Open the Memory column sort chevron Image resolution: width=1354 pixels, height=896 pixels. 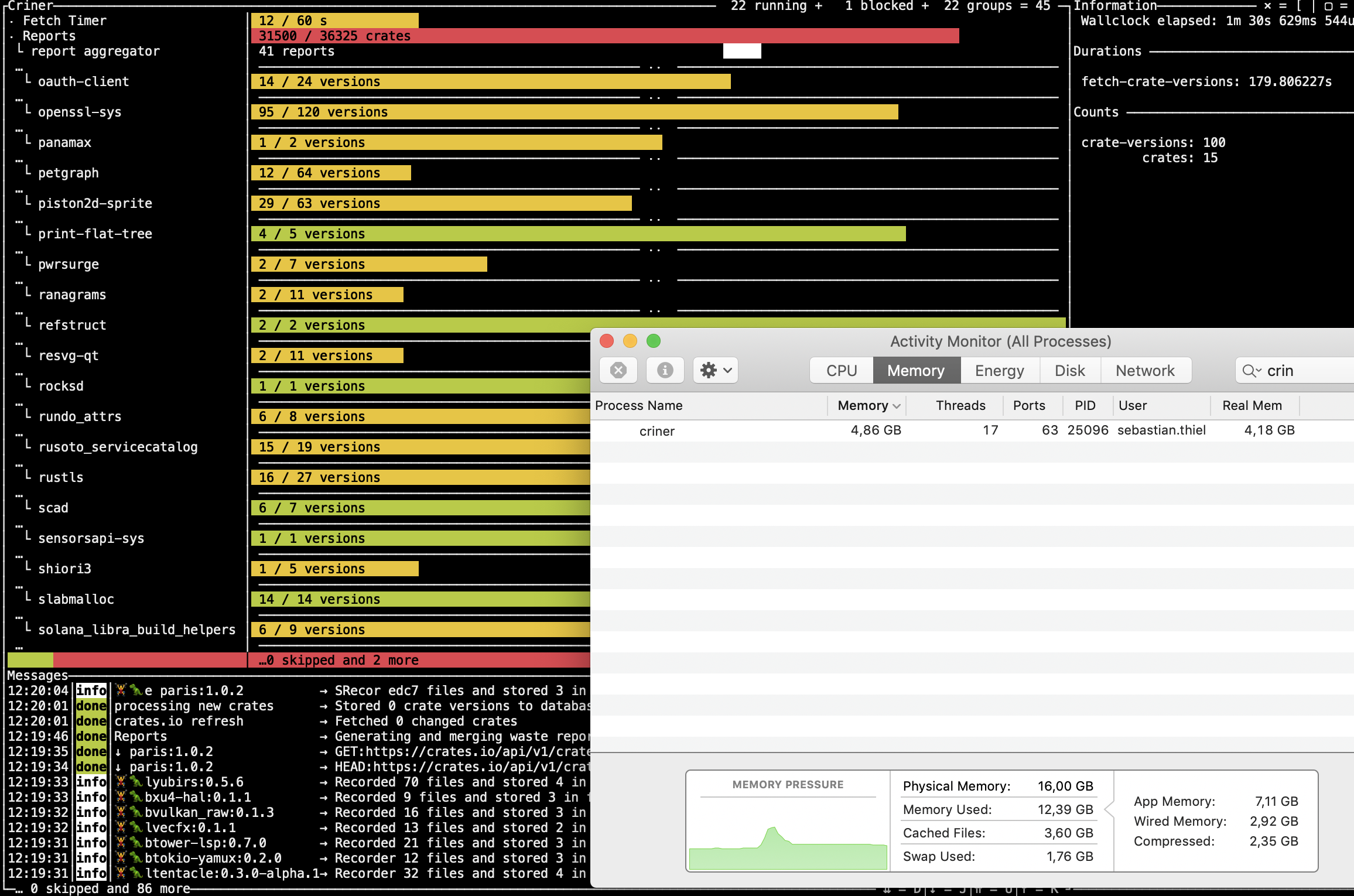[x=898, y=405]
